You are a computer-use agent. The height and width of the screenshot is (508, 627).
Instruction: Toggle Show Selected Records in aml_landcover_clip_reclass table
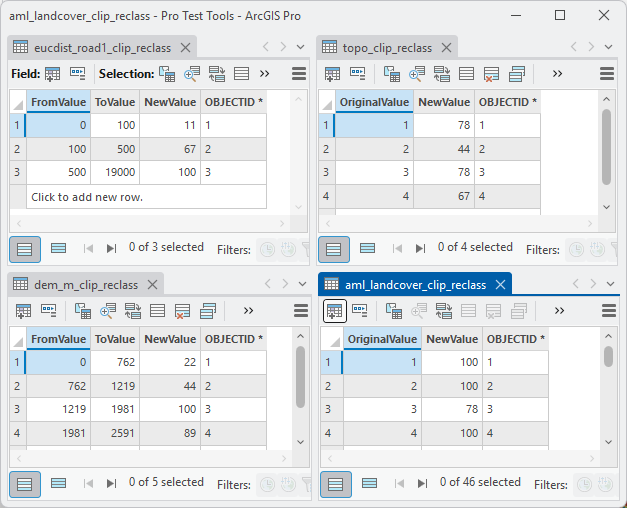[369, 484]
